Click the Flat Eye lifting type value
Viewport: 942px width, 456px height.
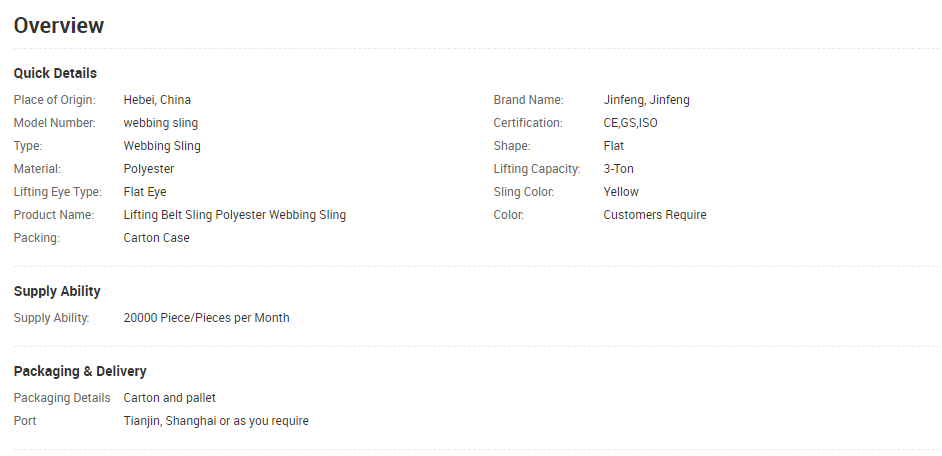145,192
